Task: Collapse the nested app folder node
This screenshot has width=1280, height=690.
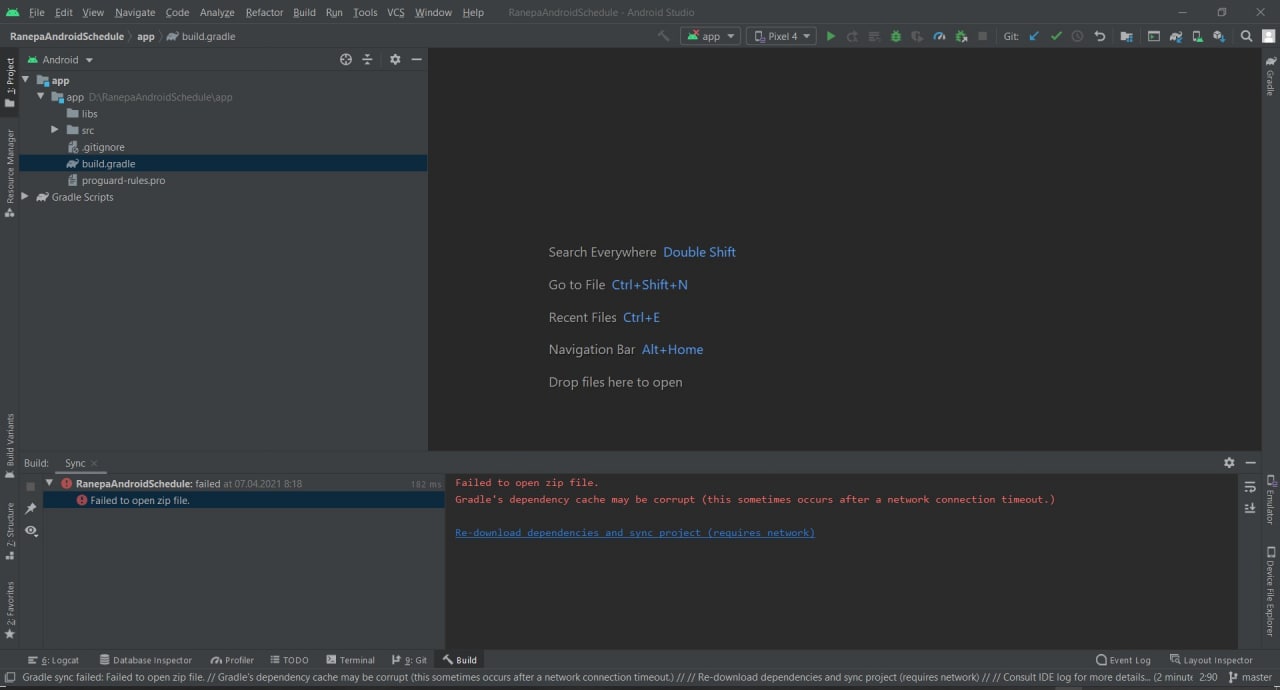Action: point(41,97)
